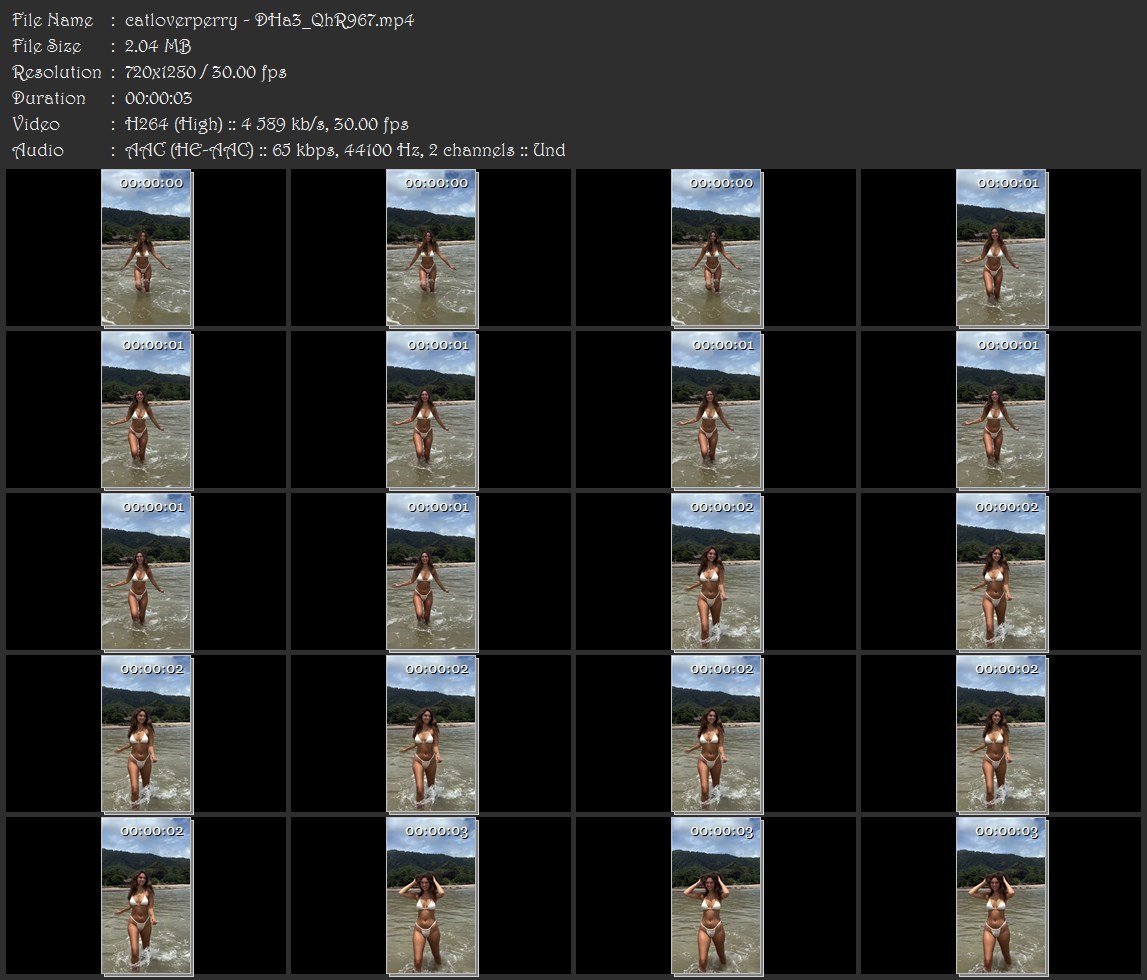The image size is (1147, 980).
Task: Open the first thumbnail of the second row
Action: pos(146,410)
